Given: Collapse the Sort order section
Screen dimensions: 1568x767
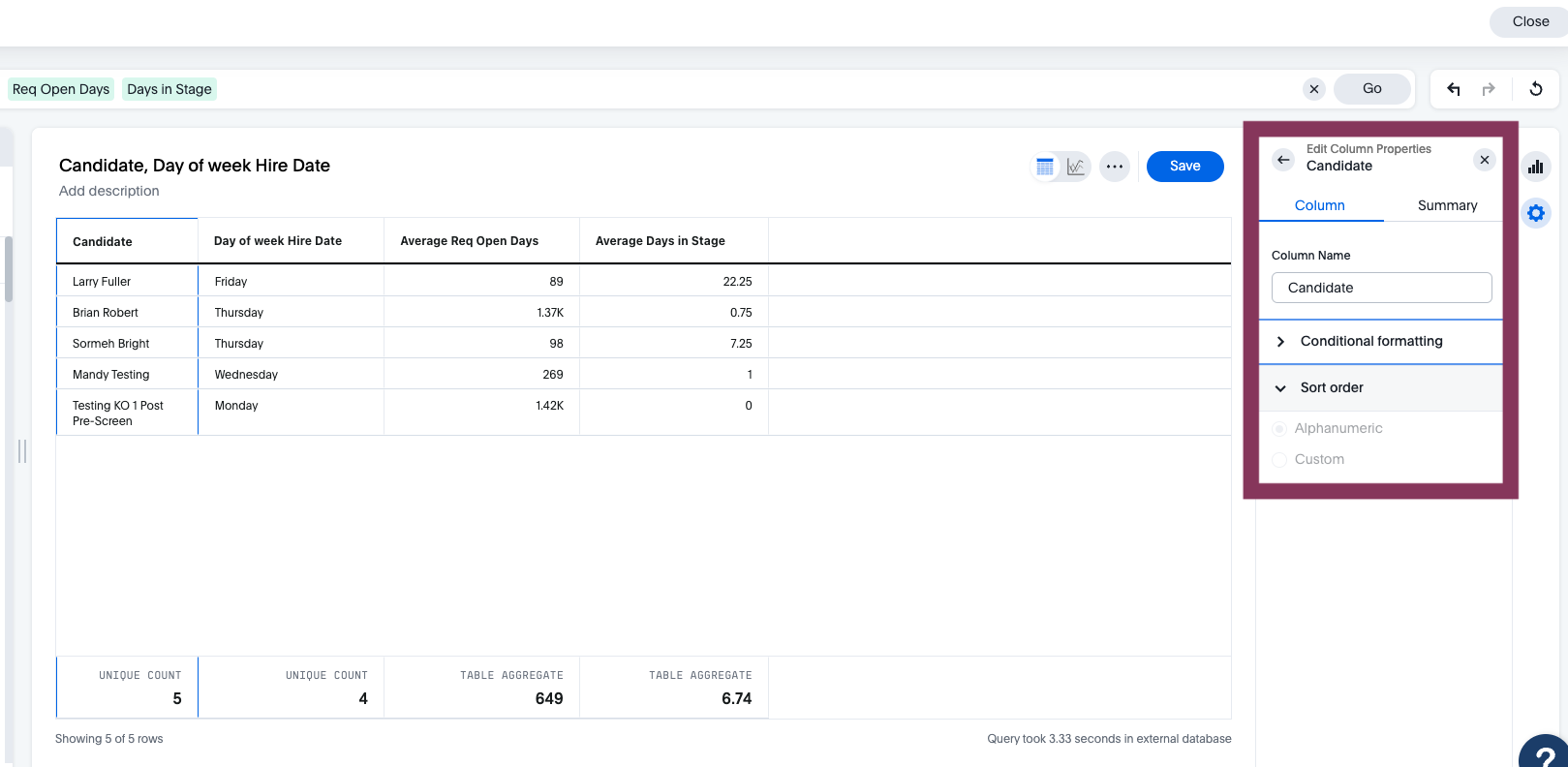Looking at the screenshot, I should point(1381,387).
